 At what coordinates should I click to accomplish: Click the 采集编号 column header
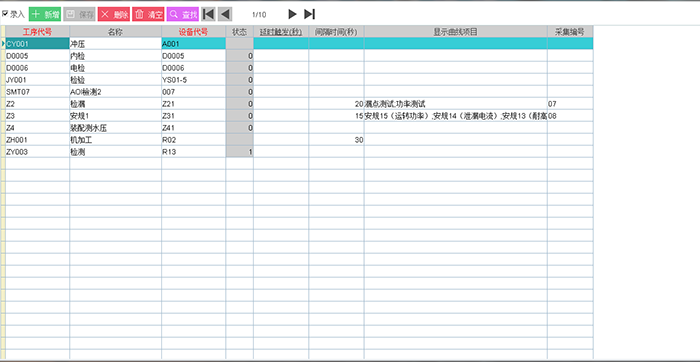coord(570,32)
